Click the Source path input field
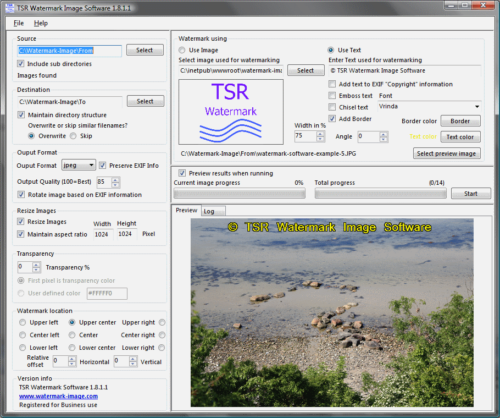 click(70, 50)
